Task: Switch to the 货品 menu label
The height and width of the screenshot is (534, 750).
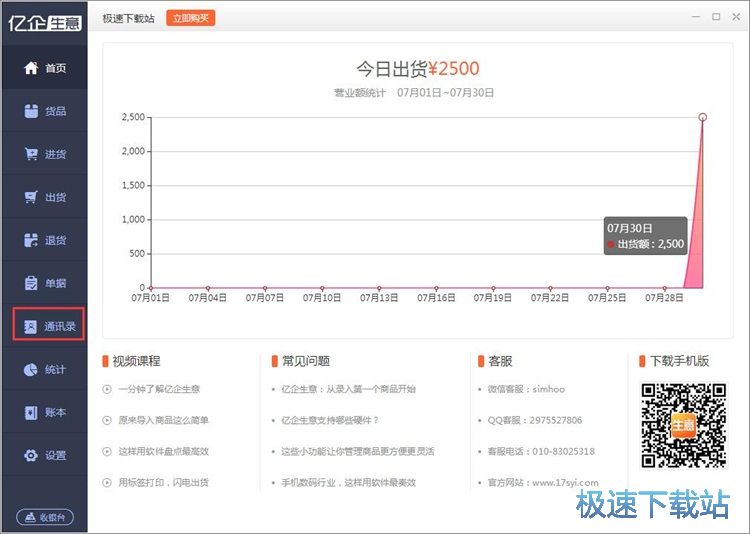Action: (x=55, y=111)
